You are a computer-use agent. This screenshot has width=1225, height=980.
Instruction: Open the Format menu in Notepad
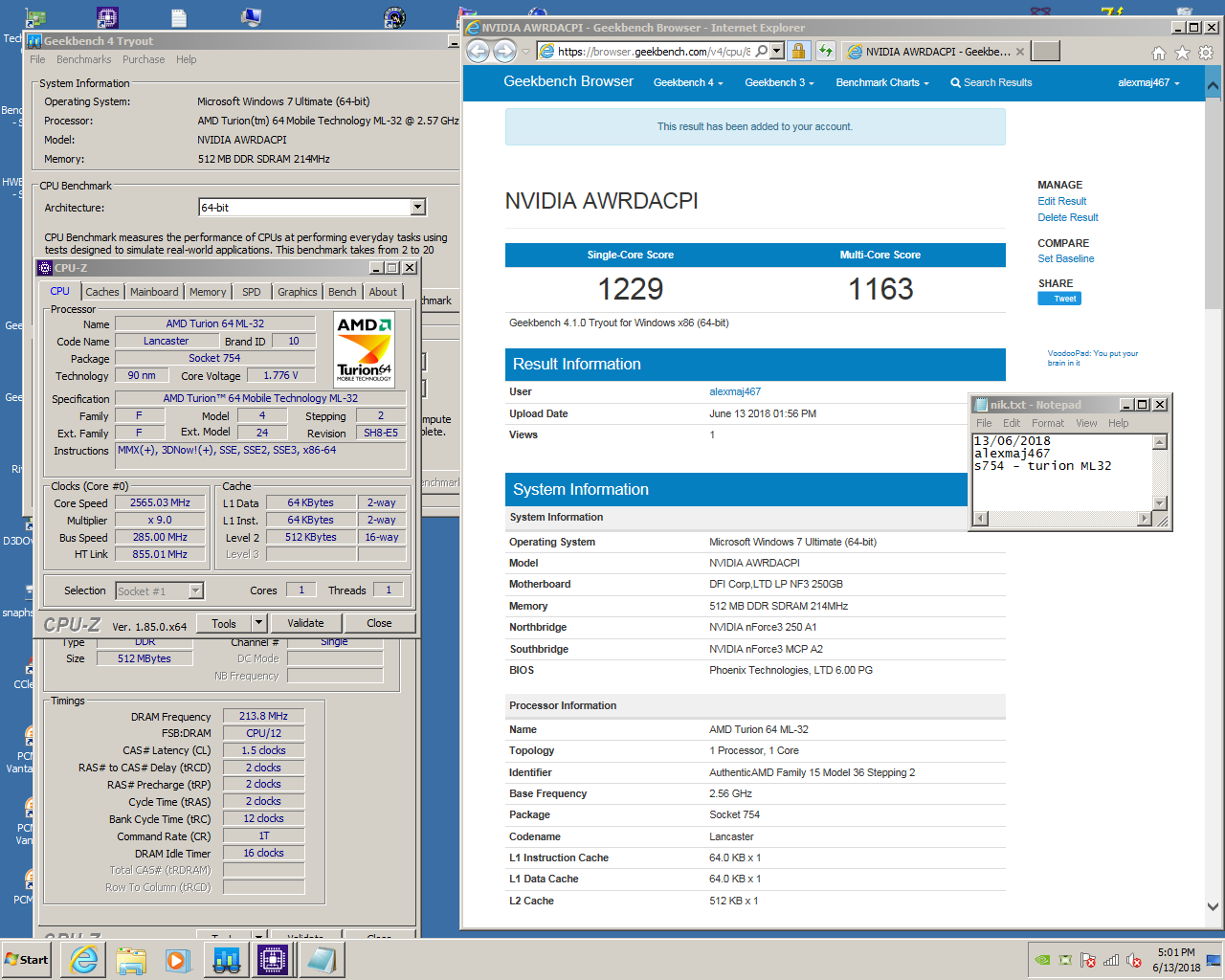[1047, 423]
